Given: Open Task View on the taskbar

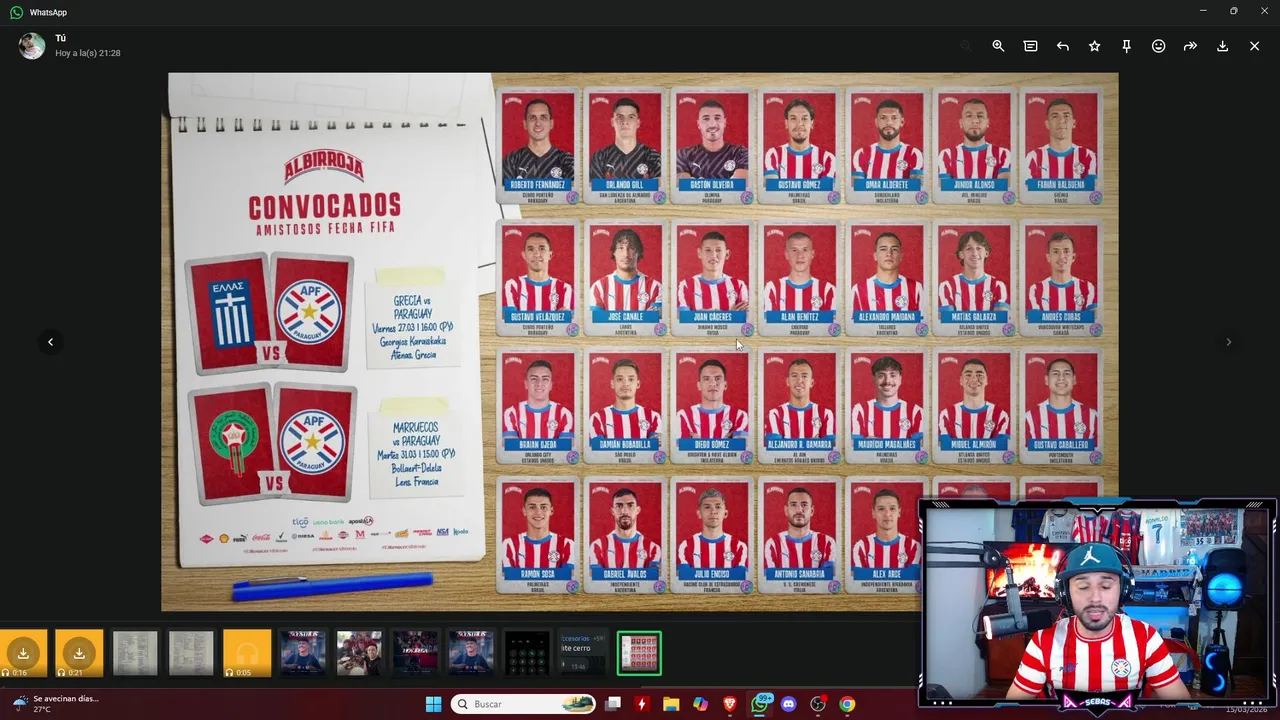Looking at the screenshot, I should coord(613,704).
